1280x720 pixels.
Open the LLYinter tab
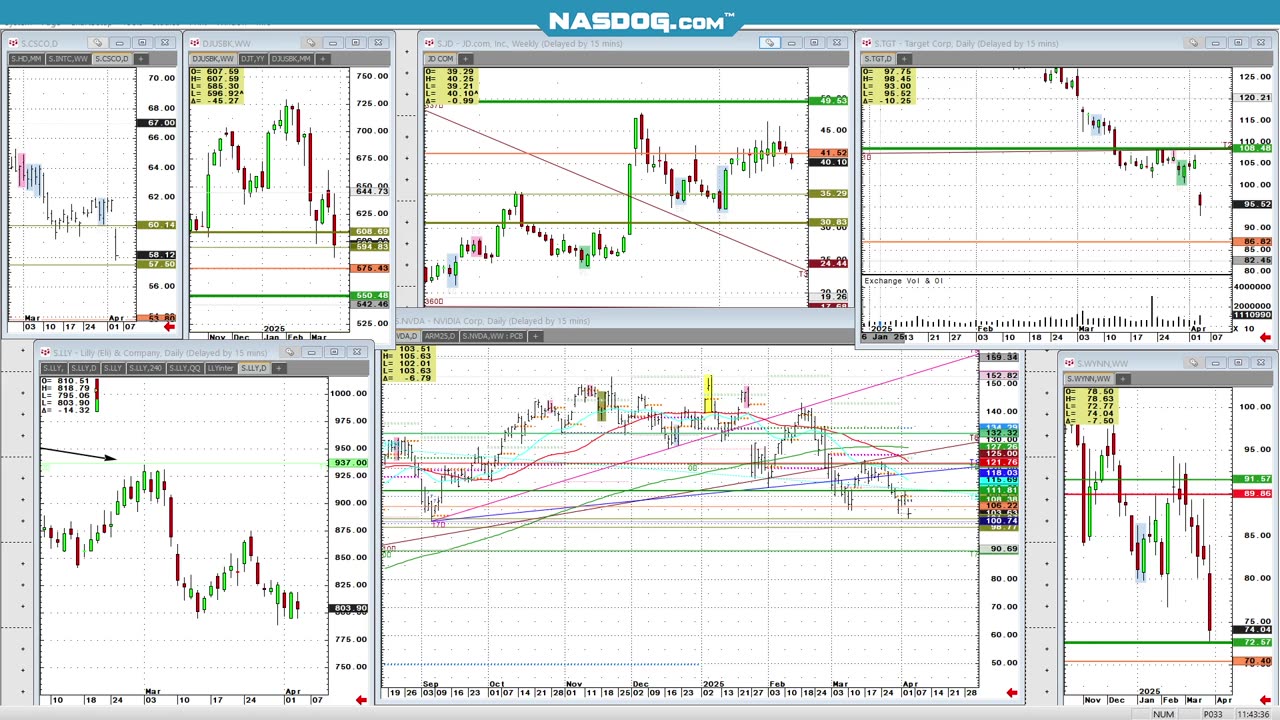[220, 368]
